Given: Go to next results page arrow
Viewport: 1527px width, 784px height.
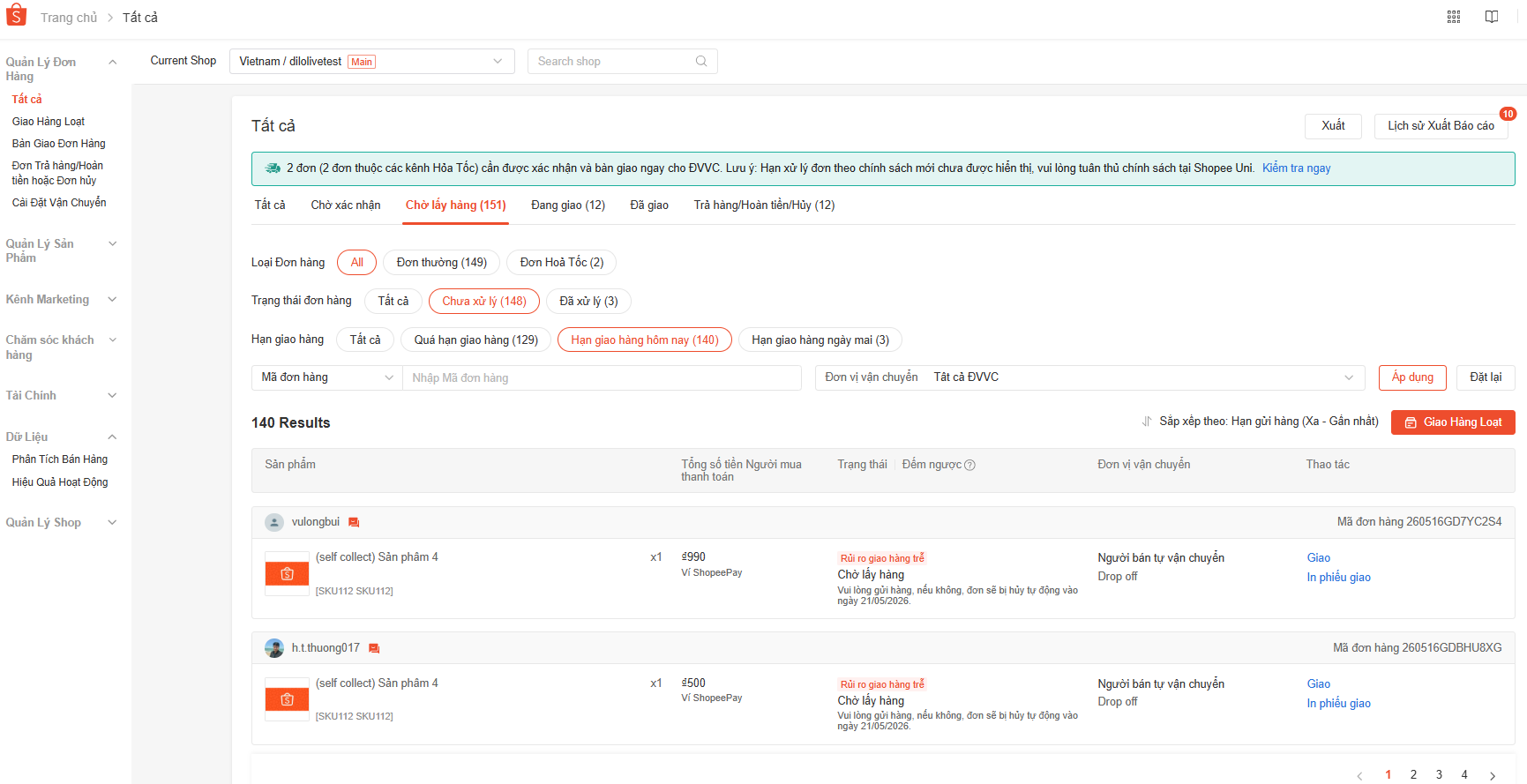Looking at the screenshot, I should click(1493, 775).
